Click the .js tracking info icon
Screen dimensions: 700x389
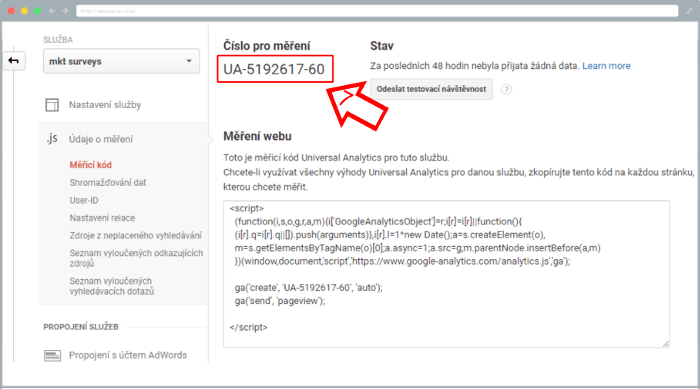pyautogui.click(x=52, y=138)
